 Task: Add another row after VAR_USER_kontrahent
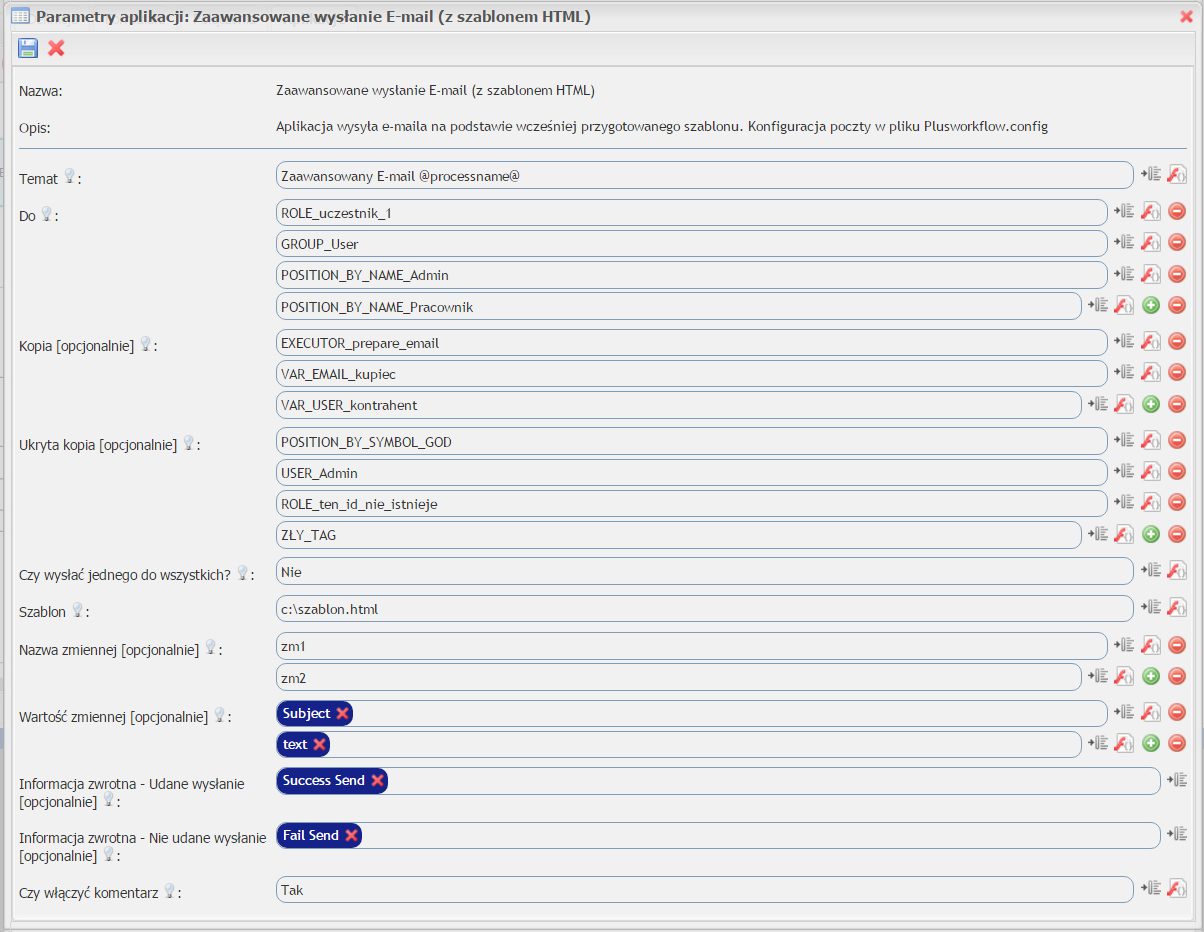click(1151, 405)
